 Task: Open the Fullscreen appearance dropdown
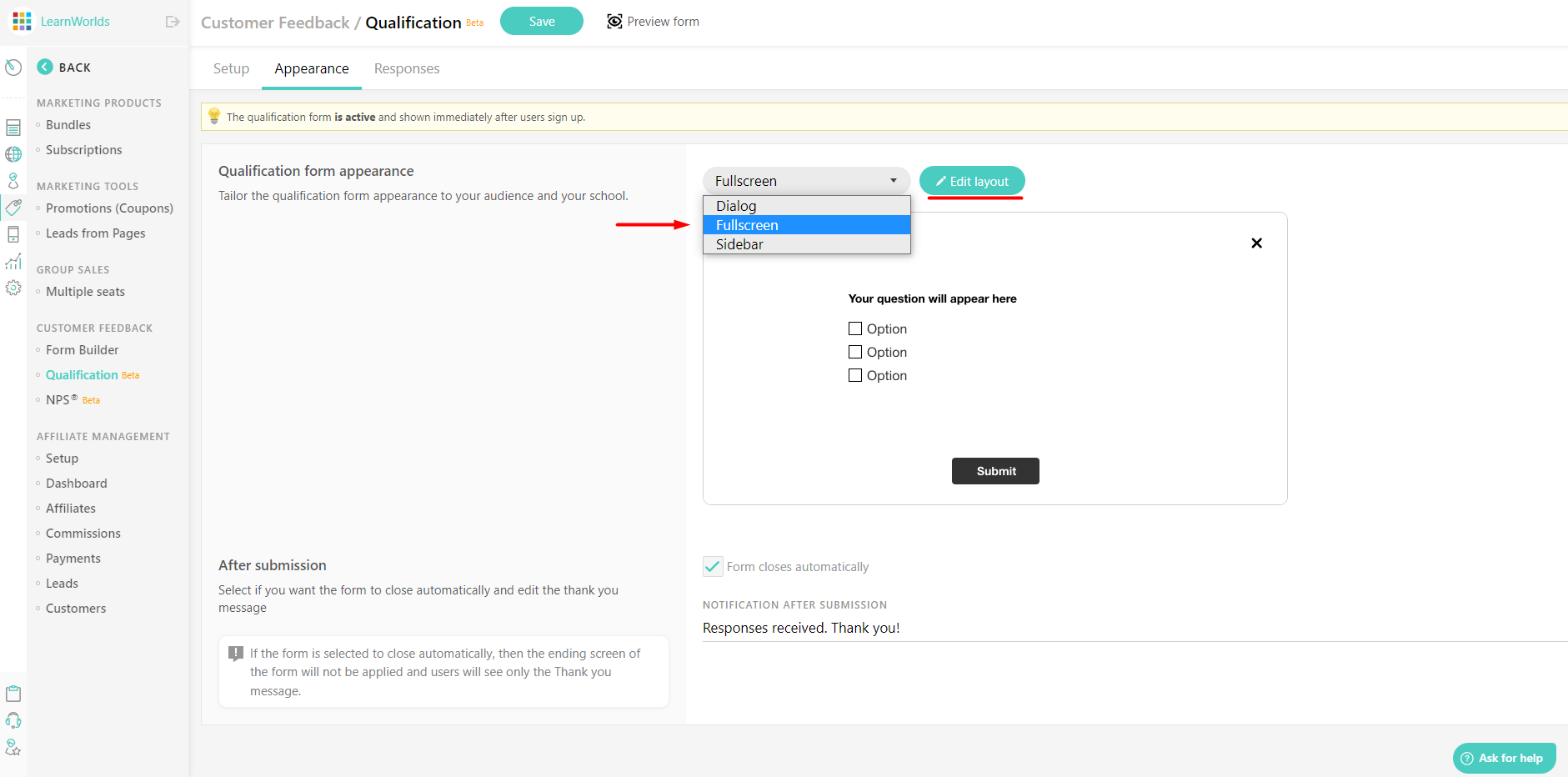805,180
